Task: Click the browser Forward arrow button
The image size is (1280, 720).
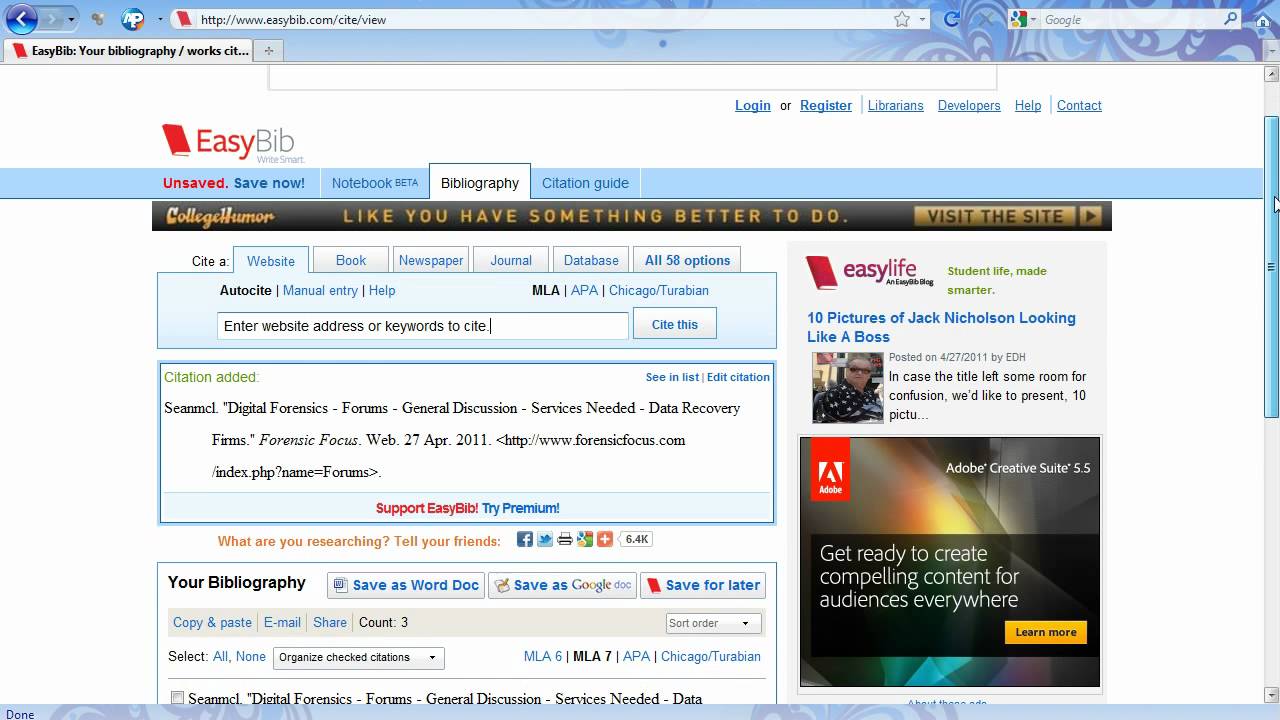Action: click(52, 19)
